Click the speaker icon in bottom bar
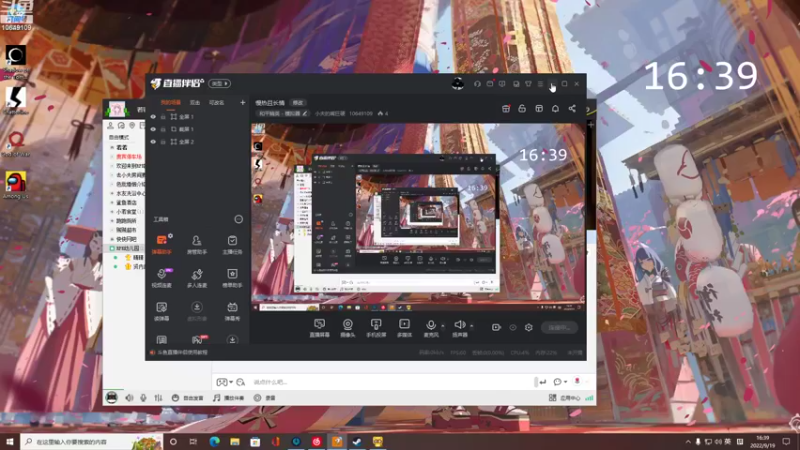 tap(459, 324)
